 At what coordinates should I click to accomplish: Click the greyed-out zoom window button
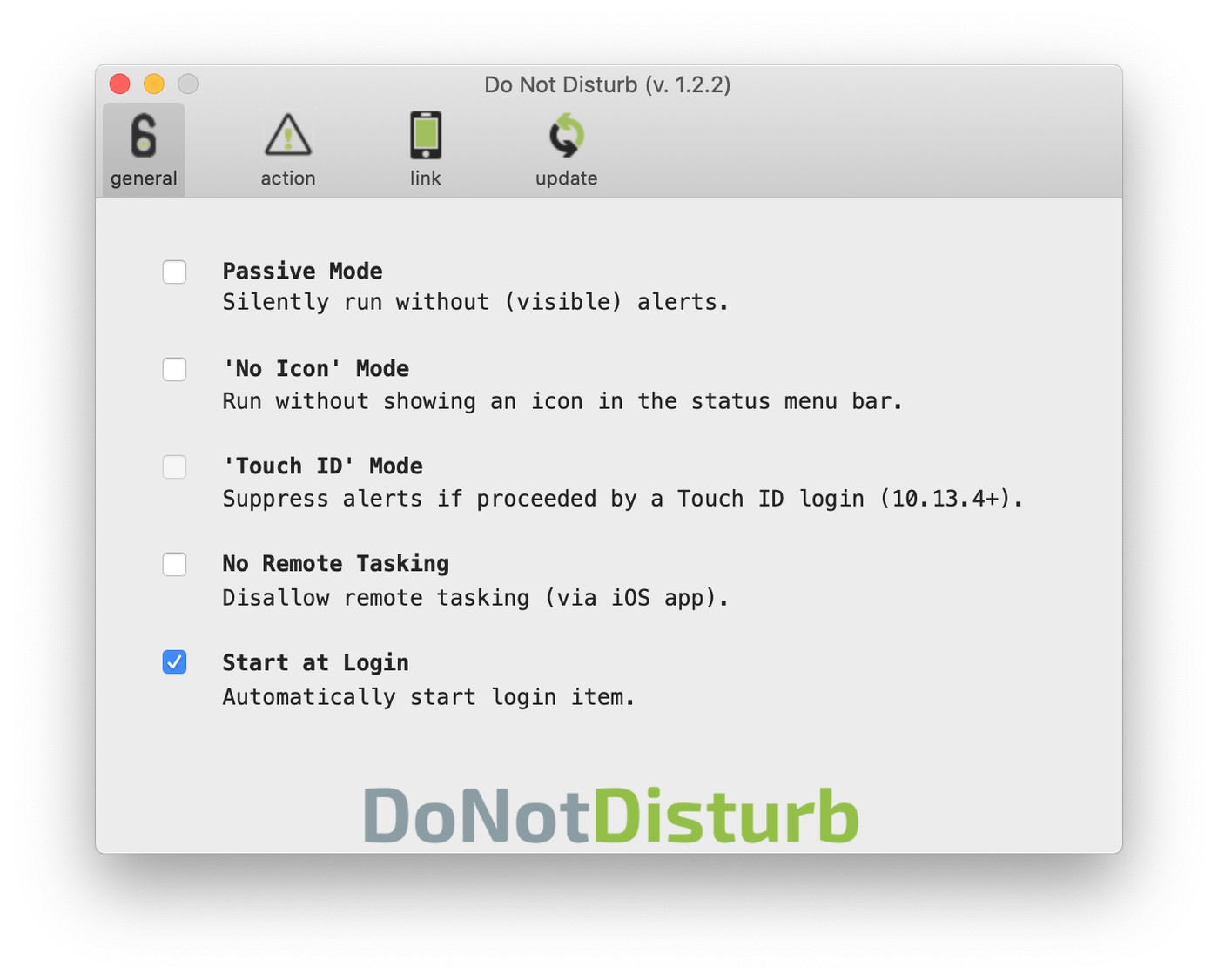(188, 84)
